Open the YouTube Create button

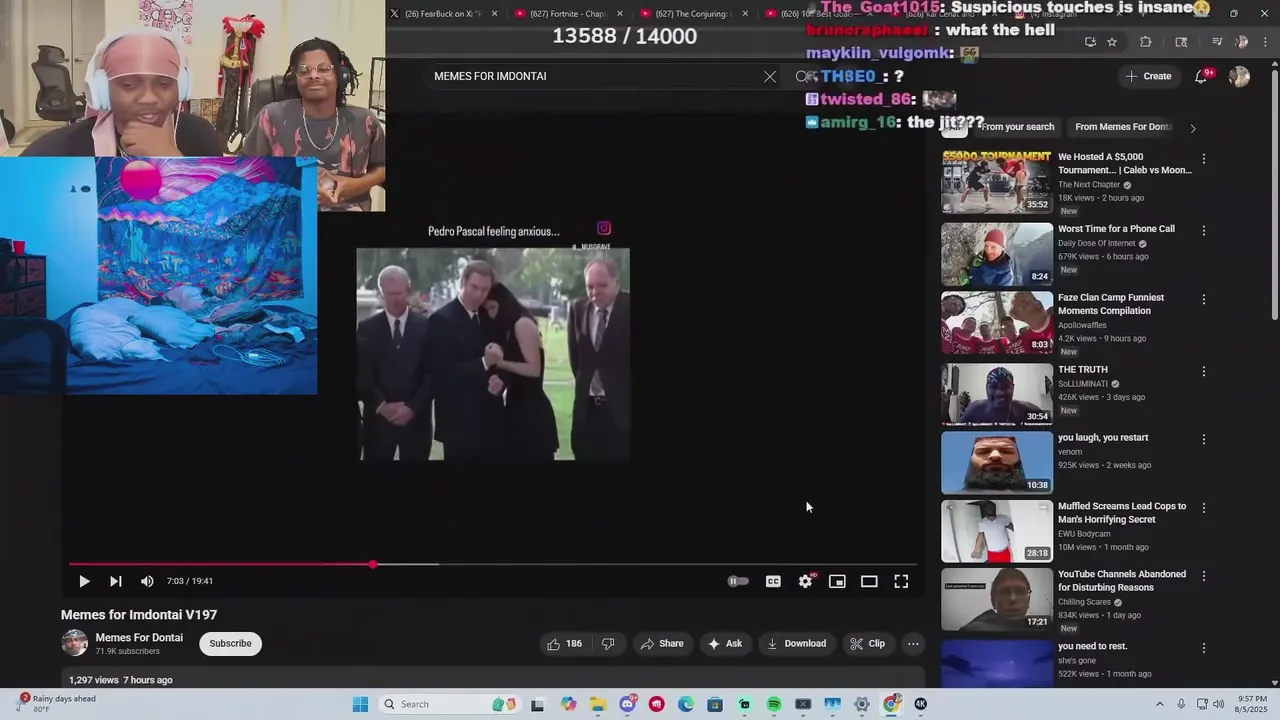click(x=1148, y=76)
